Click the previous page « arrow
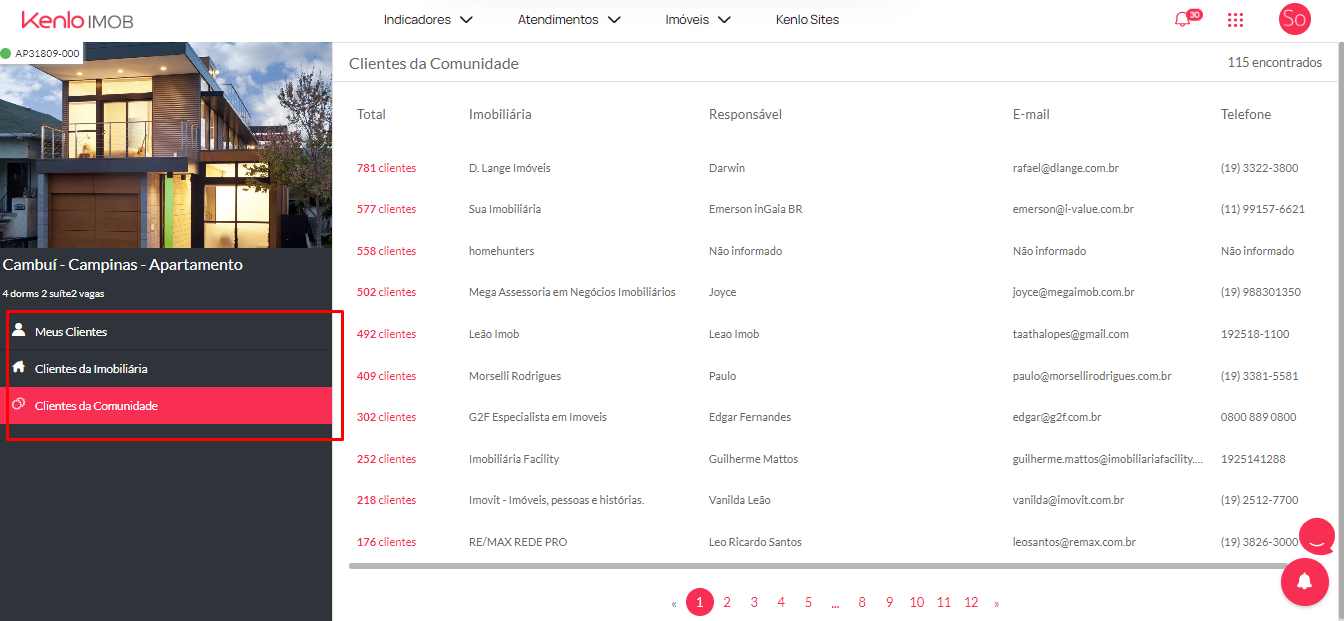This screenshot has height=621, width=1344. point(674,603)
